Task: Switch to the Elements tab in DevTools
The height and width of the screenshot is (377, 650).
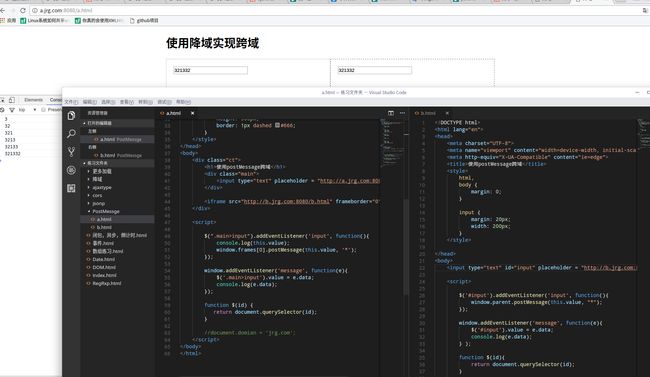Action: pos(34,100)
